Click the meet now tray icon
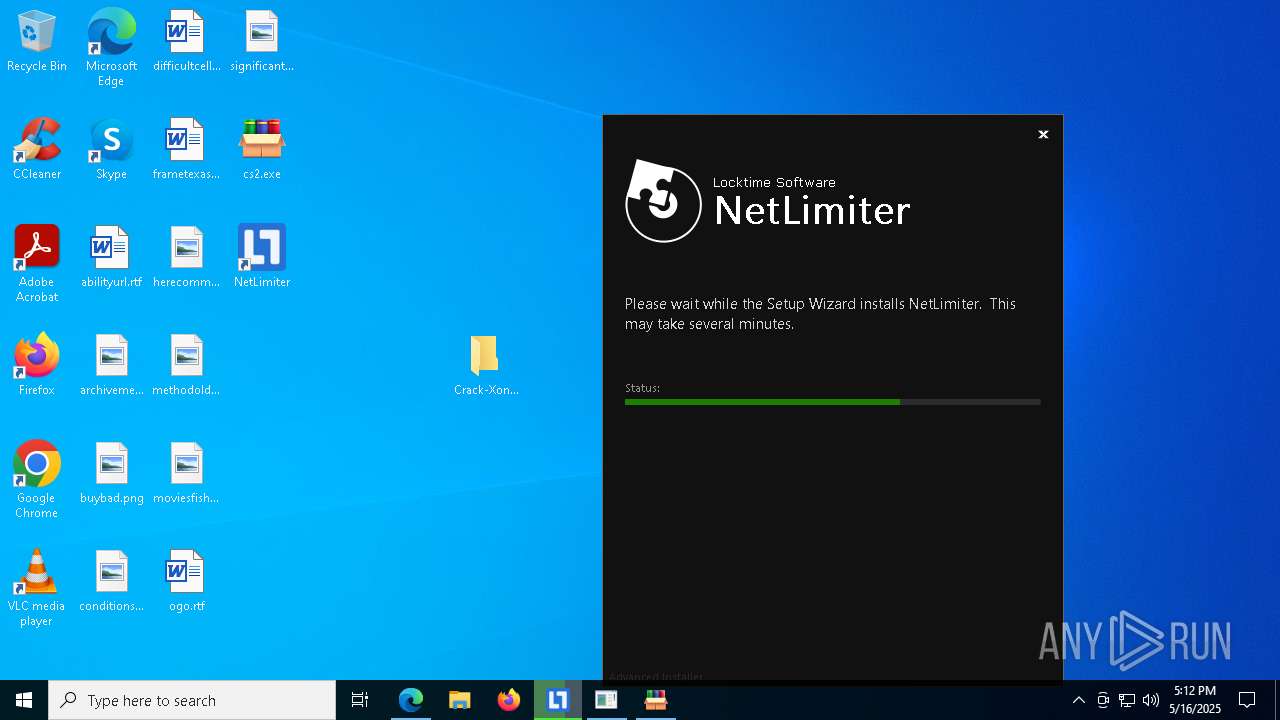This screenshot has height=720, width=1280. [1103, 700]
